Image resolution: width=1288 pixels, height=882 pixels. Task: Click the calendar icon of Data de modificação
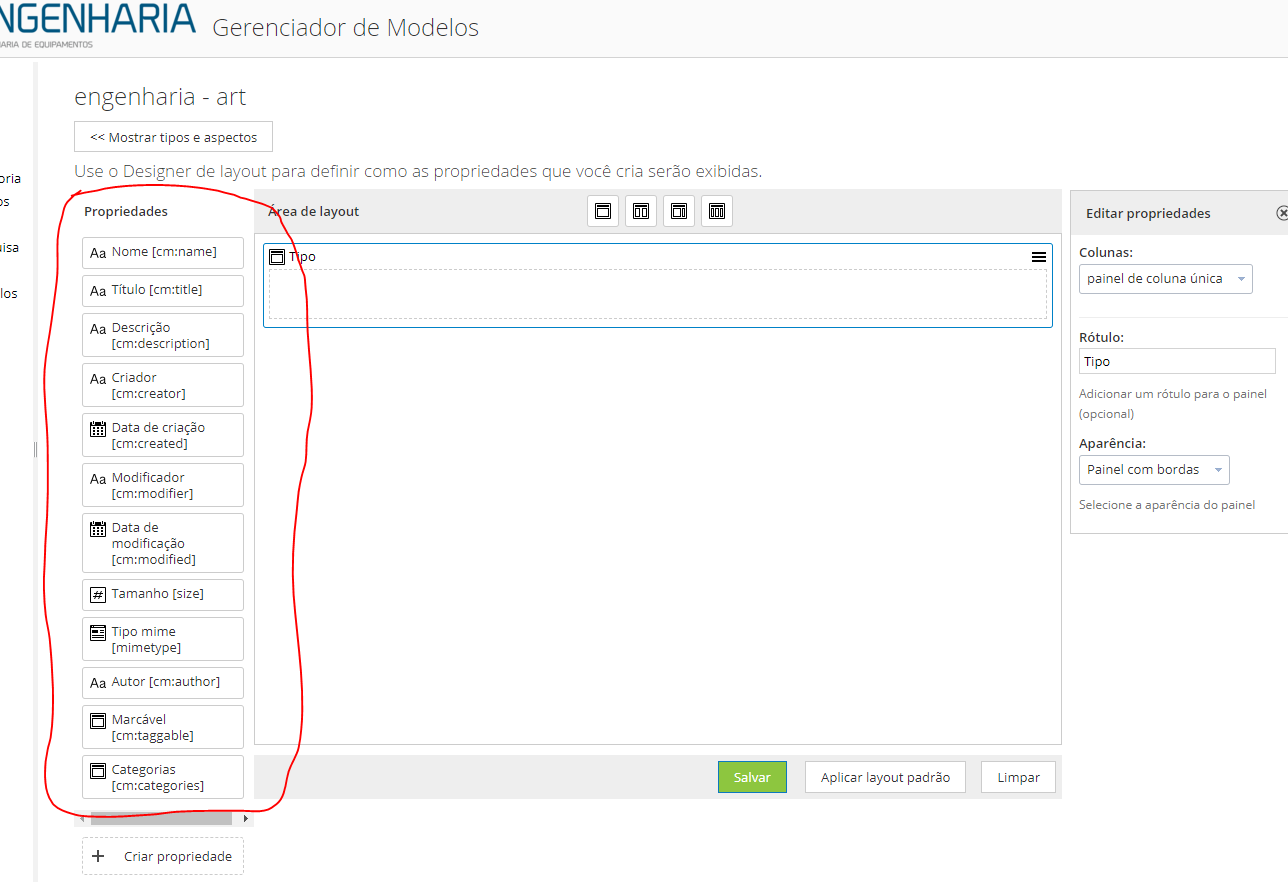(x=98, y=529)
